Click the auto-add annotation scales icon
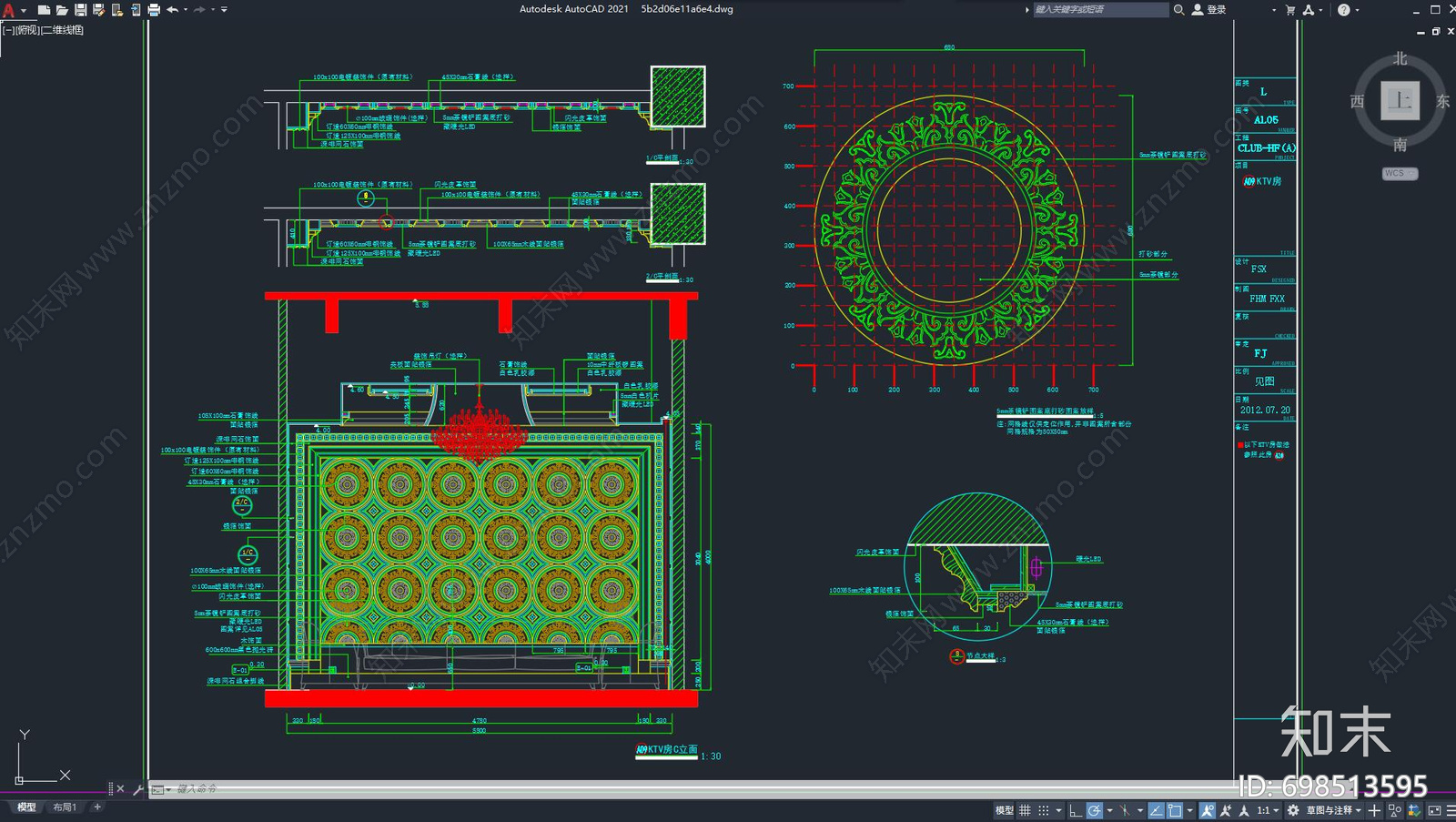Viewport: 1456px width, 822px height. pyautogui.click(x=1226, y=810)
